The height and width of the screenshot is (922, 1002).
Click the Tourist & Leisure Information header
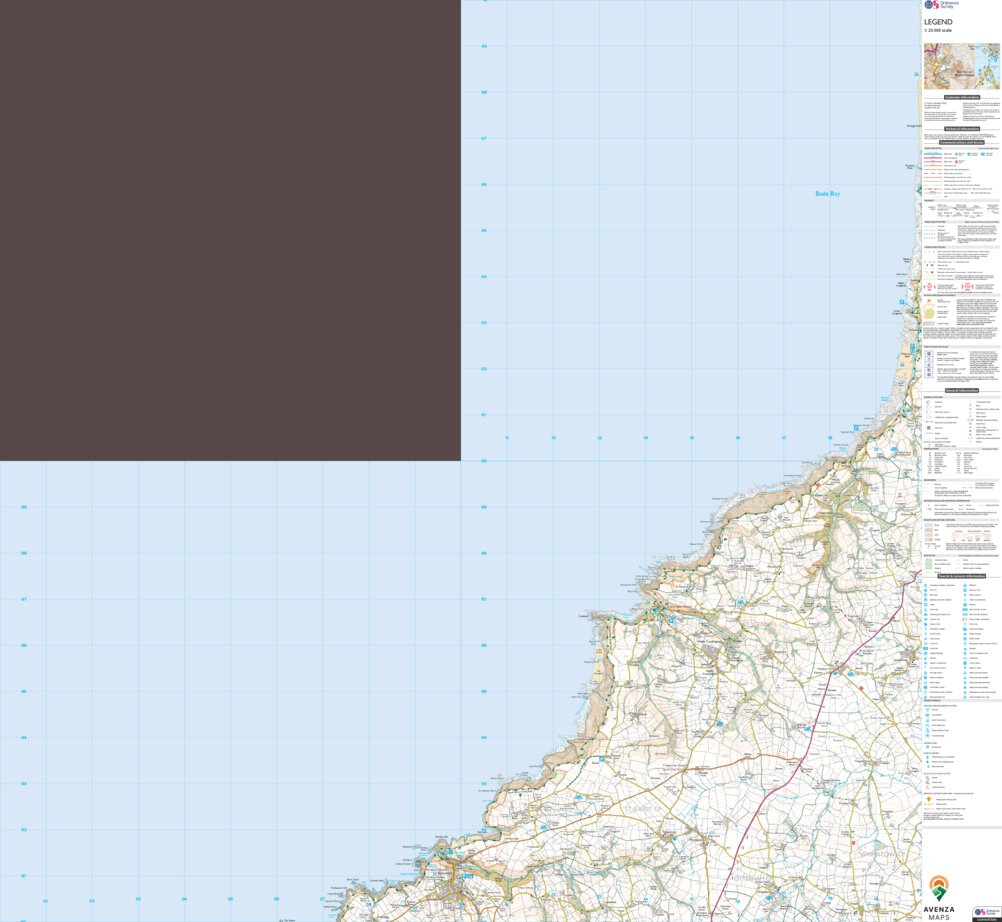962,576
